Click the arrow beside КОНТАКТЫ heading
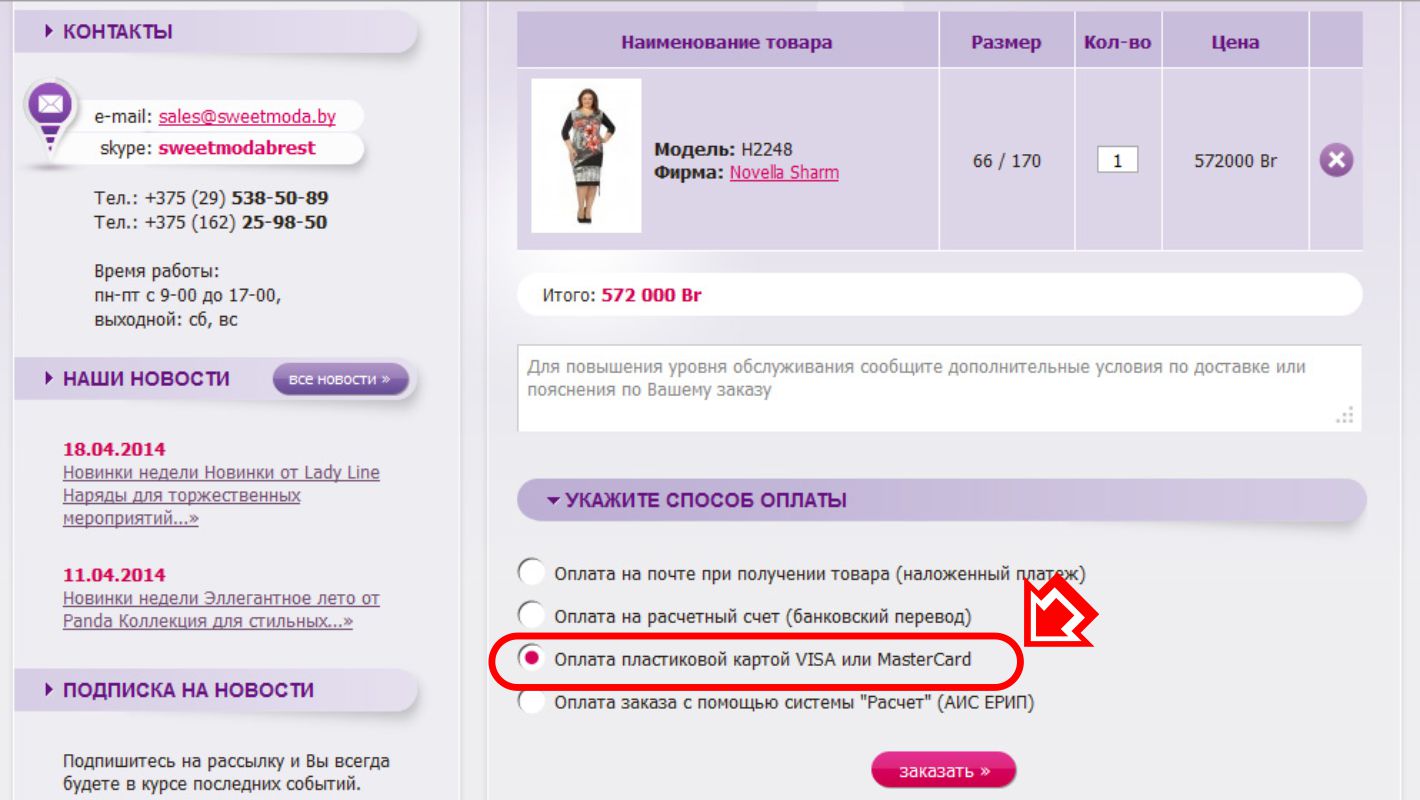Viewport: 1420px width, 800px height. [49, 32]
